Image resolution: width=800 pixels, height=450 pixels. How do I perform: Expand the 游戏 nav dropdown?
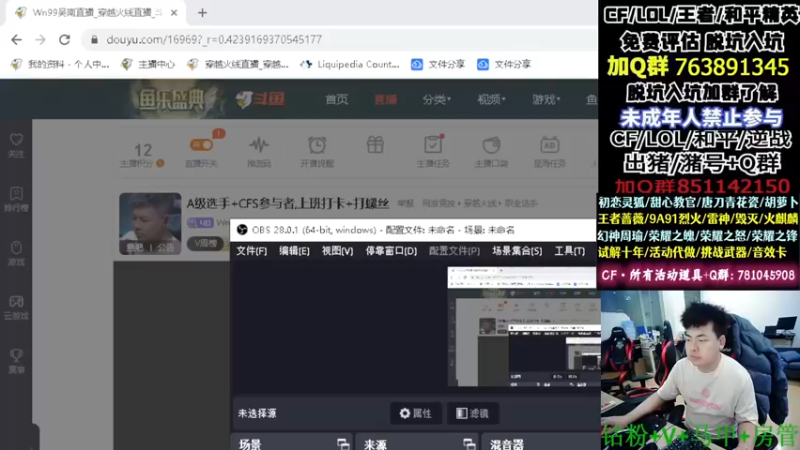pos(546,99)
